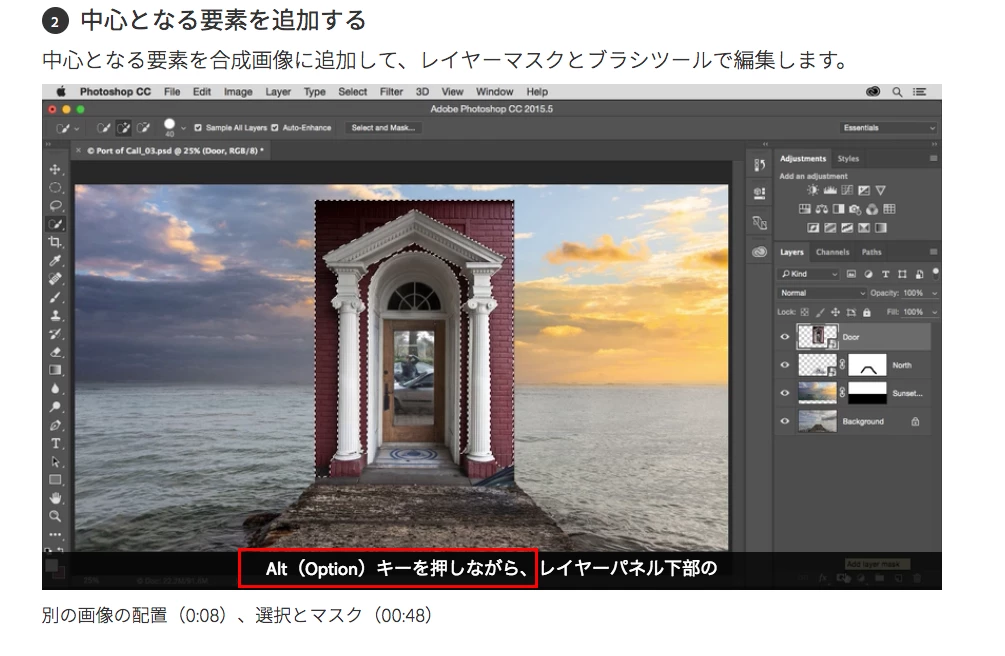The height and width of the screenshot is (656, 1005).
Task: Open the Apple menu
Action: 61,92
